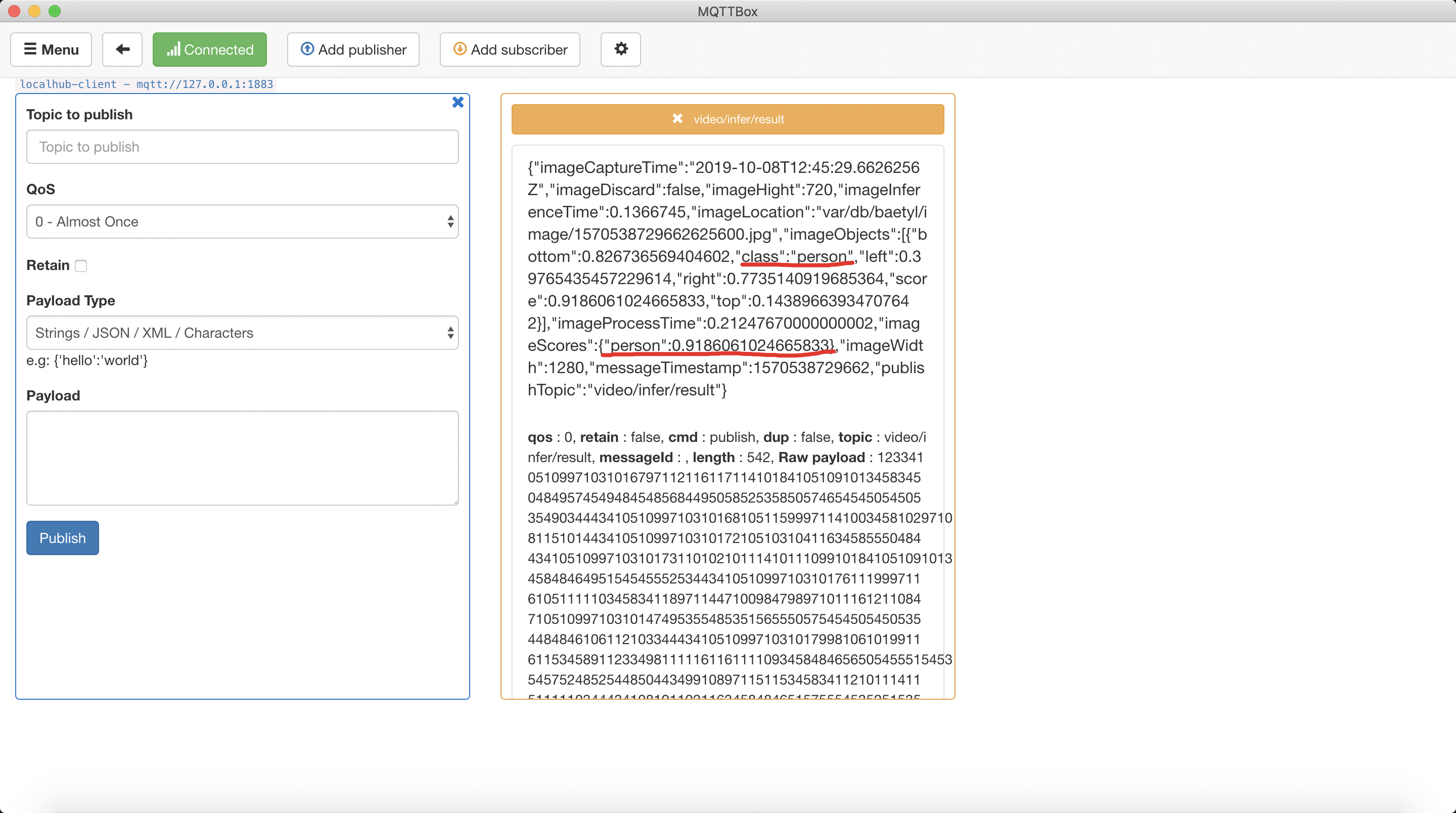Click the upload icon beside Add publisher
This screenshot has height=813, width=1456.
(x=307, y=49)
